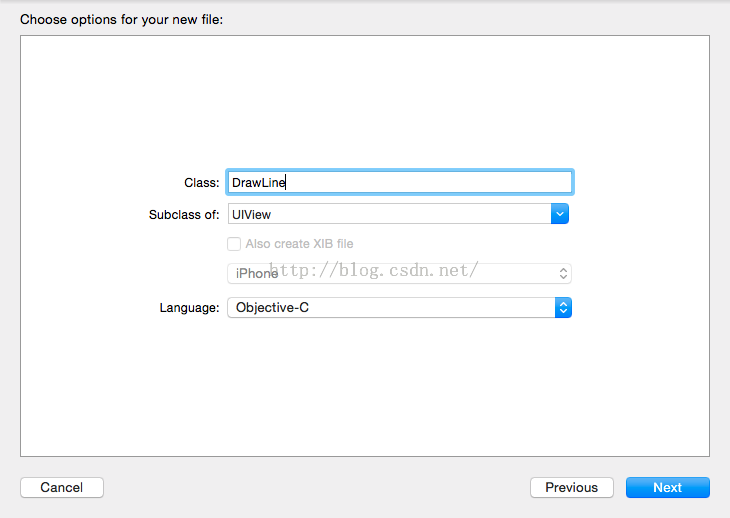Screen dimensions: 730x518
Task: Go back with the Previous button
Action: [x=571, y=488]
